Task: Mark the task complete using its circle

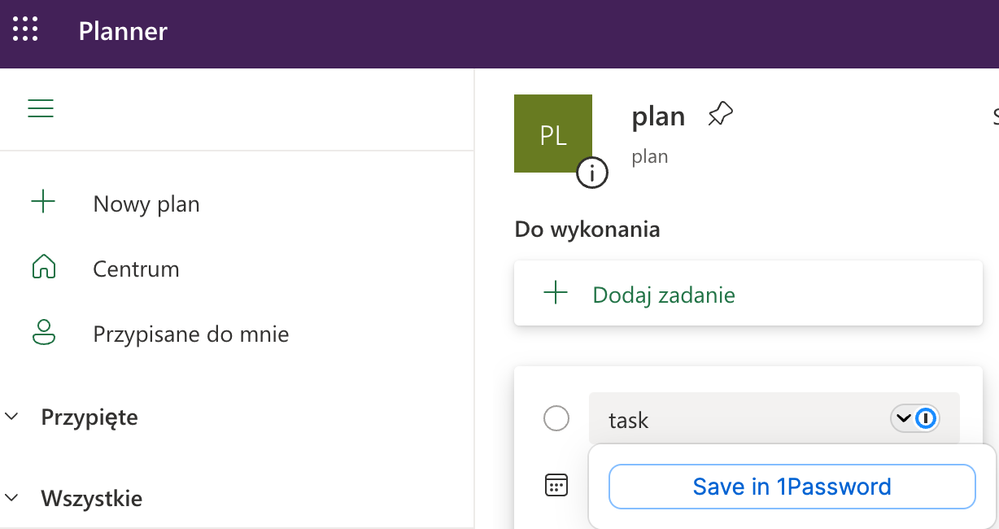Action: 556,419
